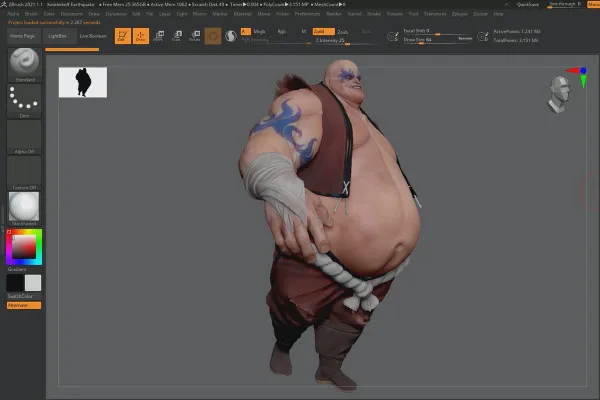This screenshot has width=600, height=400.
Task: Enable Edit mode button
Action: tap(122, 36)
